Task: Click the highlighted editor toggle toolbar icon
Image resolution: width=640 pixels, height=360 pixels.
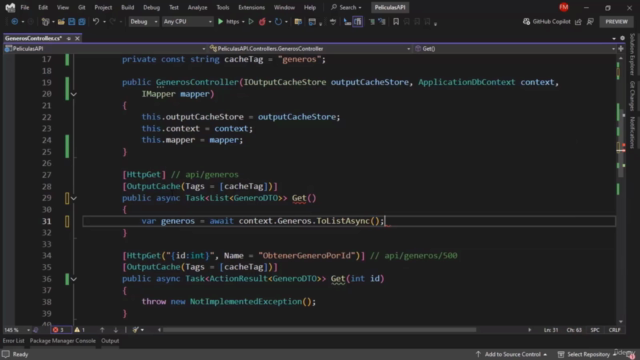Action: (x=358, y=22)
